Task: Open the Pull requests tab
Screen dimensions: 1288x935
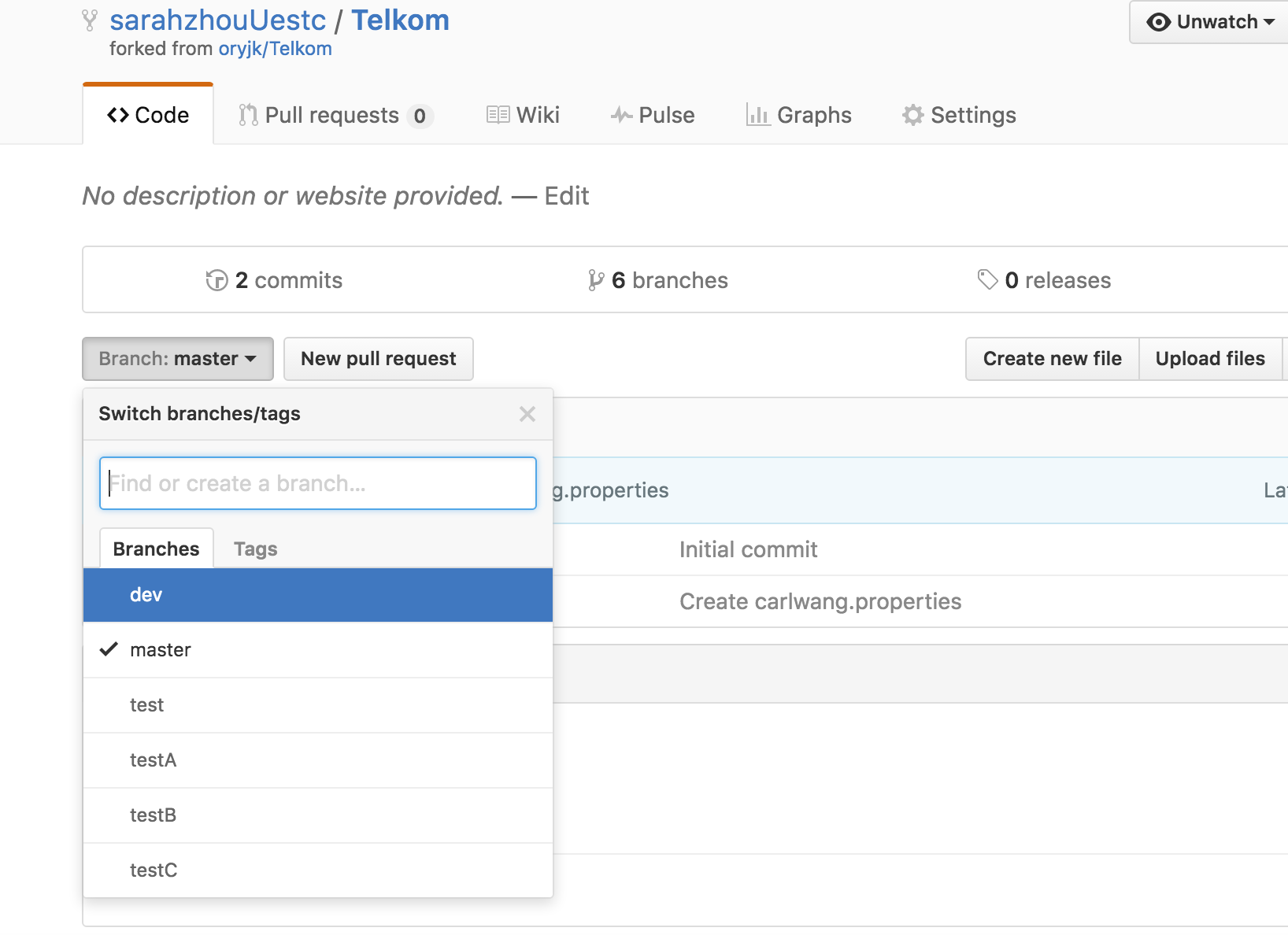Action: click(335, 115)
